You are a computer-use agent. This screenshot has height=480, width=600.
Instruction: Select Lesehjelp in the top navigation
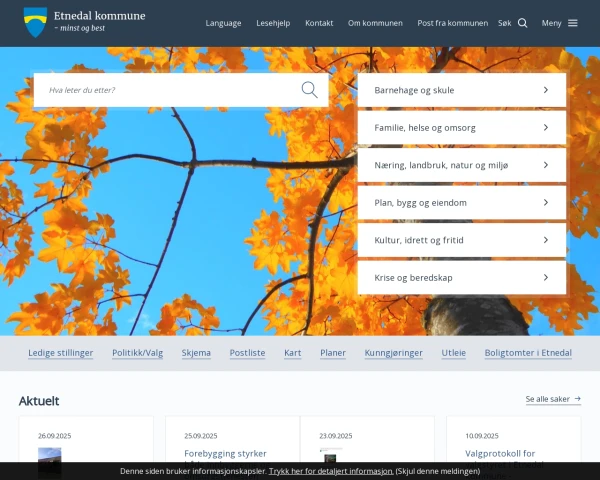[x=273, y=23]
